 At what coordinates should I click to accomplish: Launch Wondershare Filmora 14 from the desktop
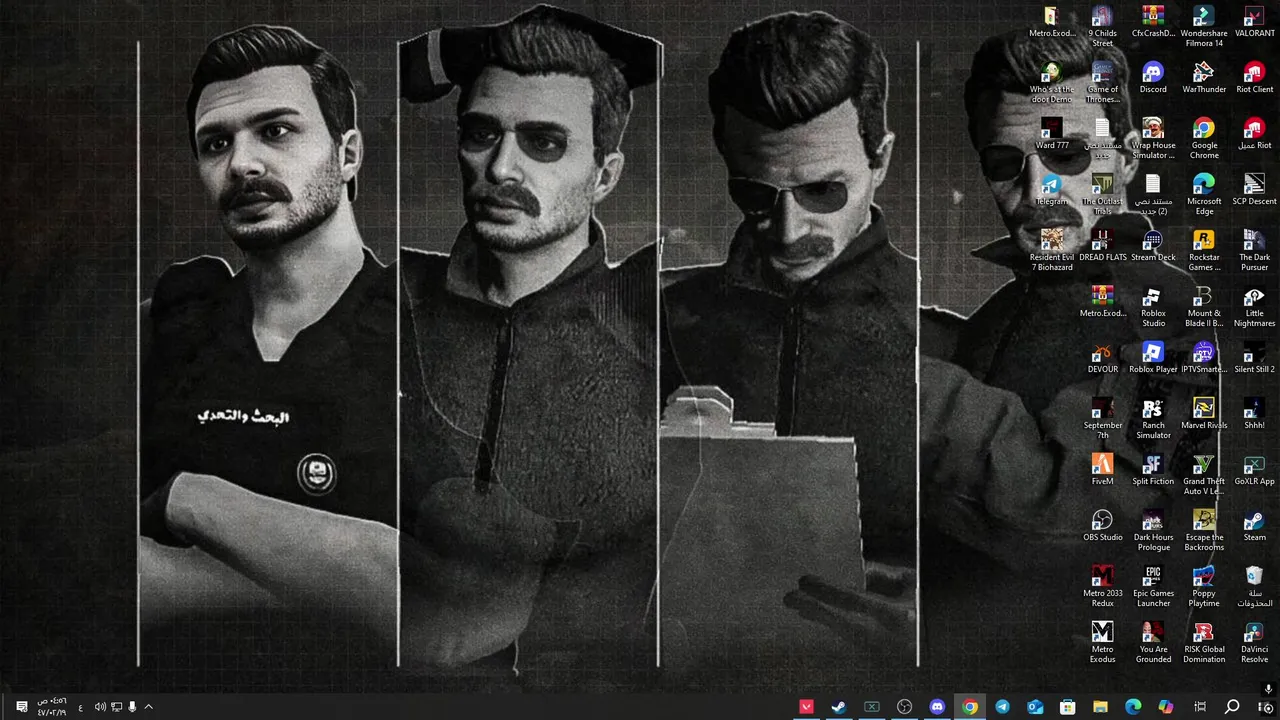click(1203, 27)
